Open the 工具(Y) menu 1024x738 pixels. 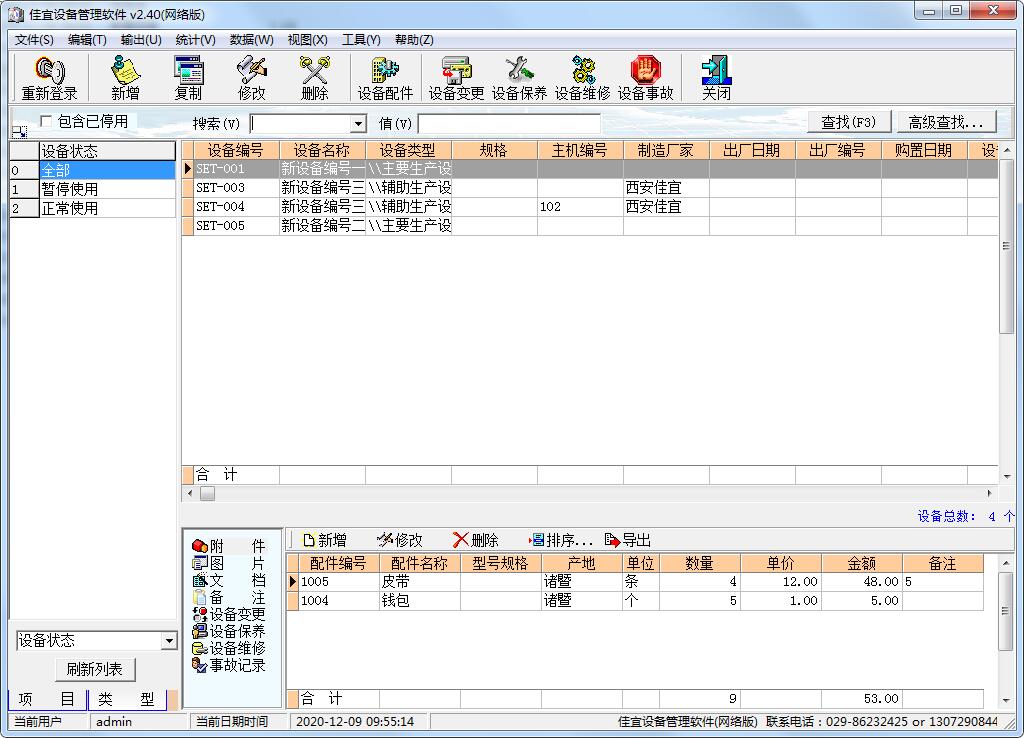point(361,40)
